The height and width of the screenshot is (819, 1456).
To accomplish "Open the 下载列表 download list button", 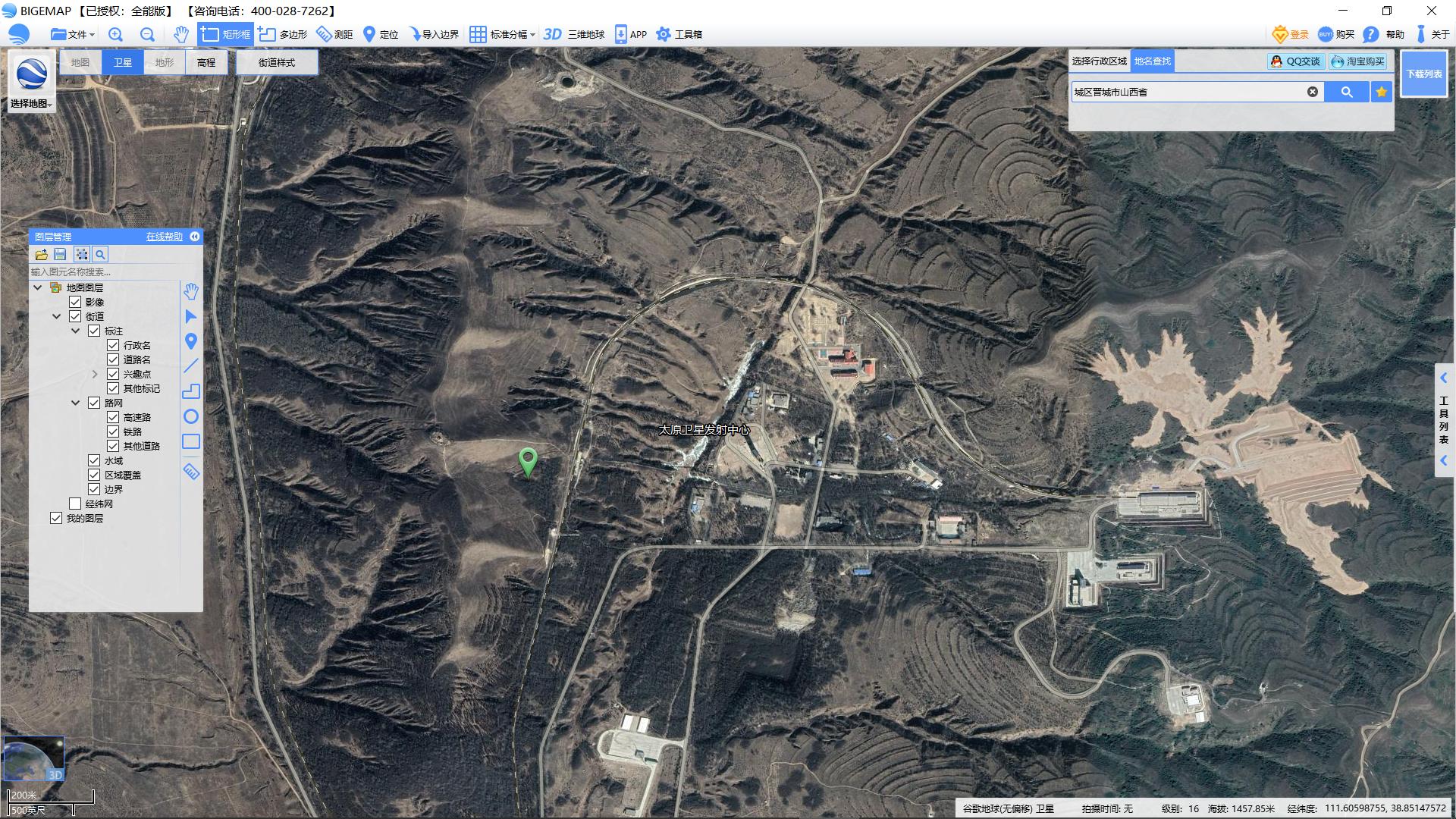I will coord(1423,74).
